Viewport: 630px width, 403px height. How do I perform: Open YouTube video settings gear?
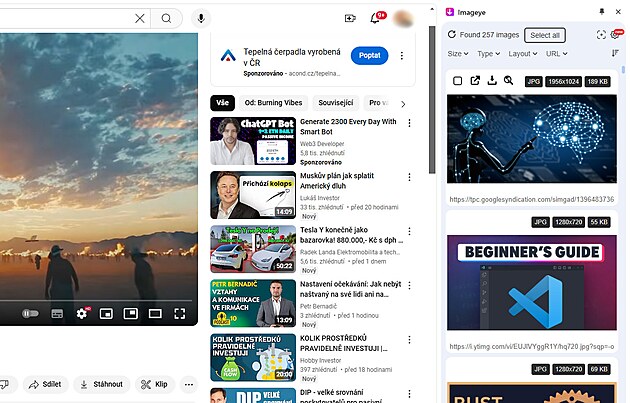[82, 314]
